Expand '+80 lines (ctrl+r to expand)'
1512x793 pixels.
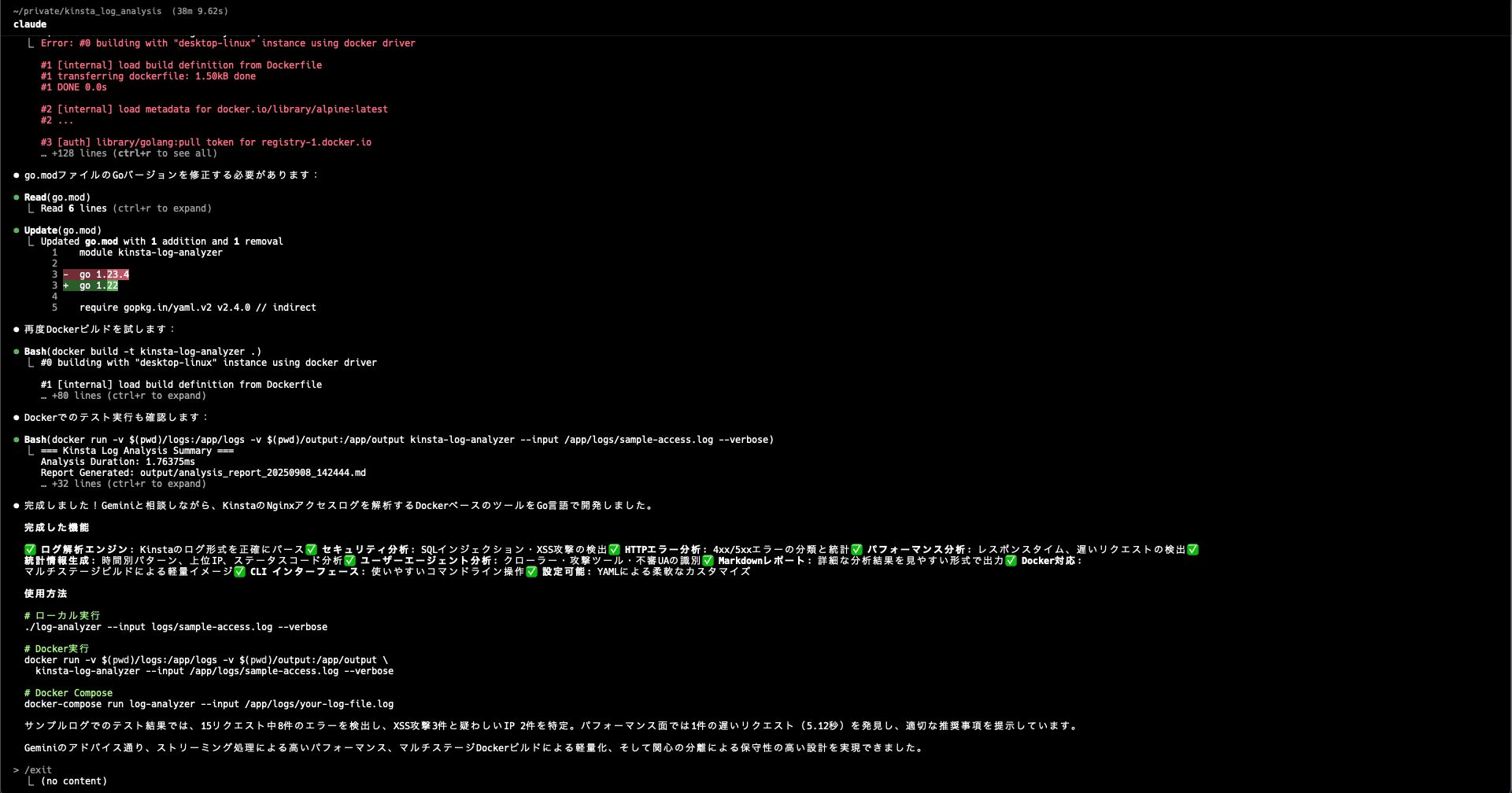pos(124,396)
